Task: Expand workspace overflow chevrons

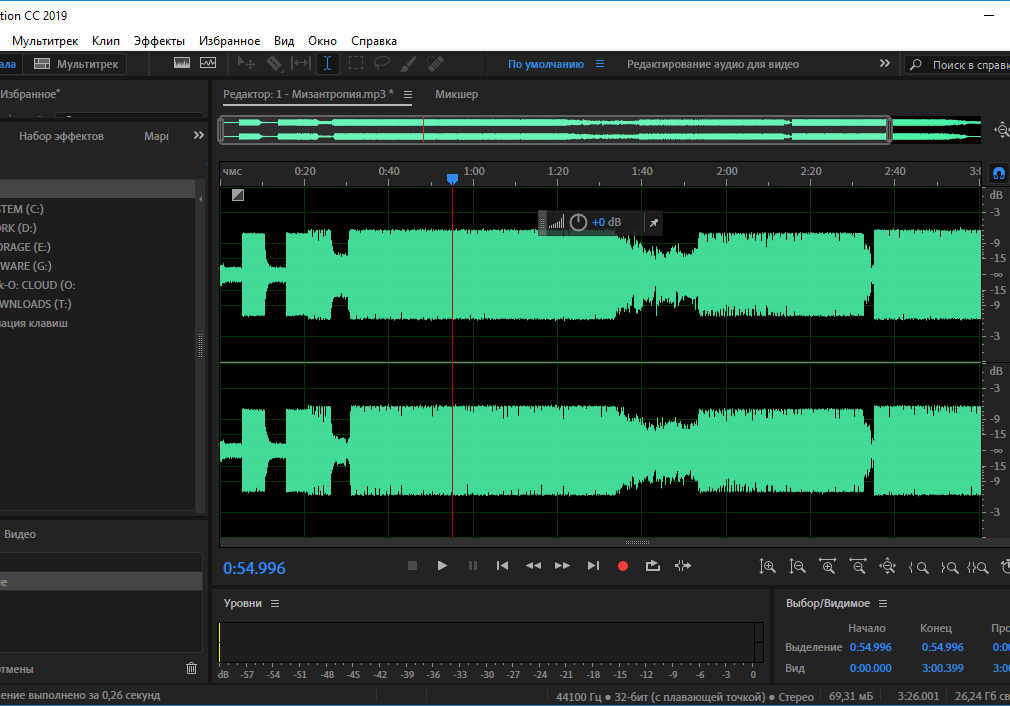Action: tap(884, 63)
